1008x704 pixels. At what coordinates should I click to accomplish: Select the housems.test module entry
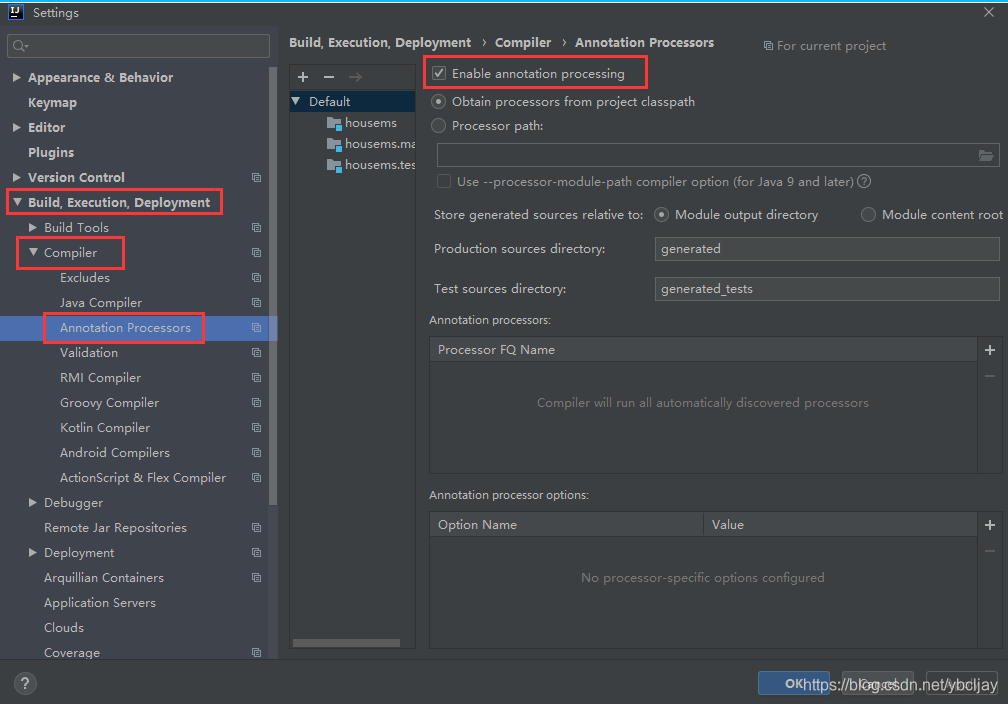(370, 165)
